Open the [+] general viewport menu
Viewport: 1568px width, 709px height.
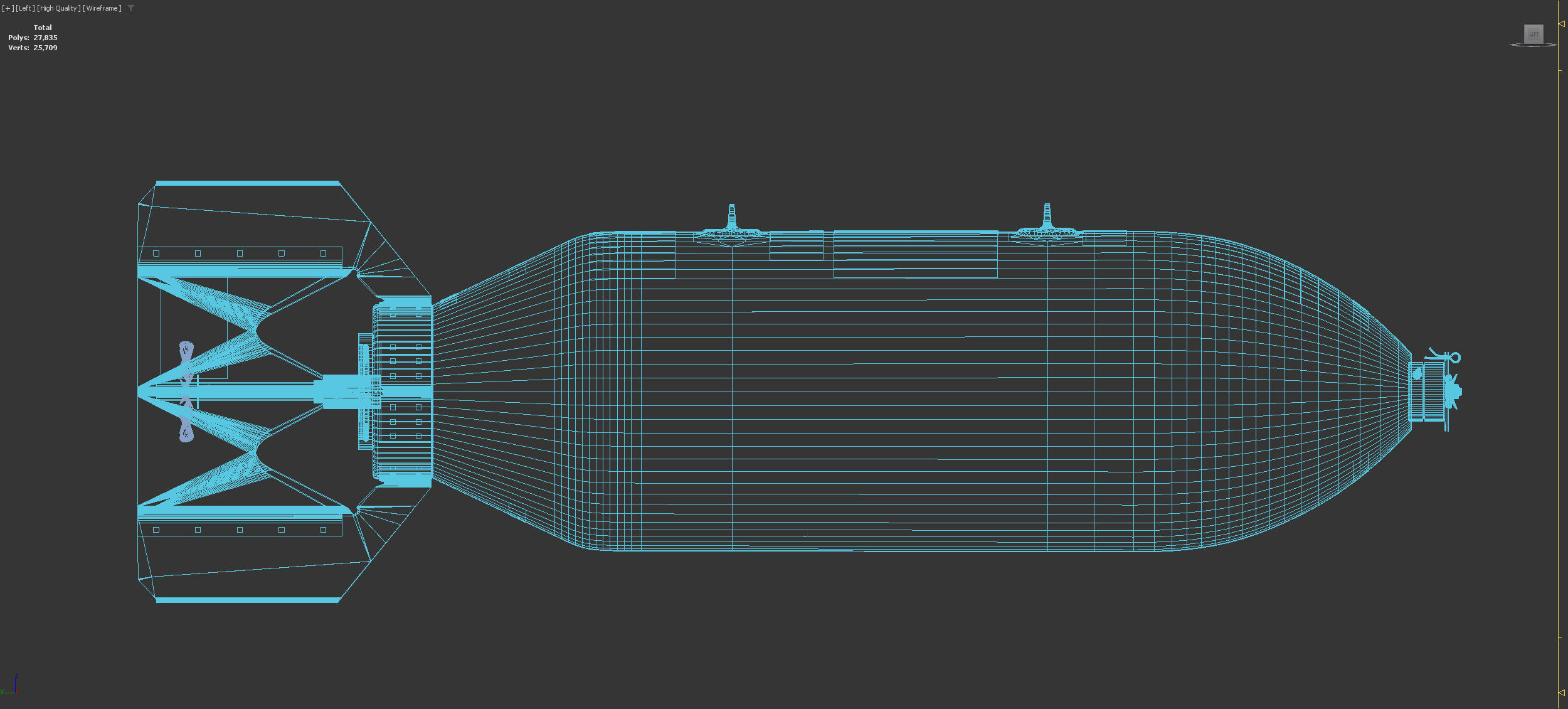[8, 8]
